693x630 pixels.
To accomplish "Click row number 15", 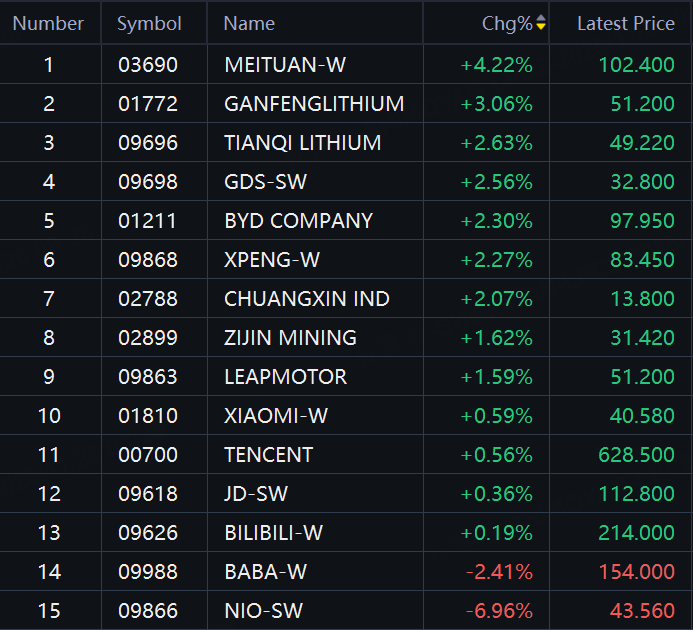I will pyautogui.click(x=49, y=611).
